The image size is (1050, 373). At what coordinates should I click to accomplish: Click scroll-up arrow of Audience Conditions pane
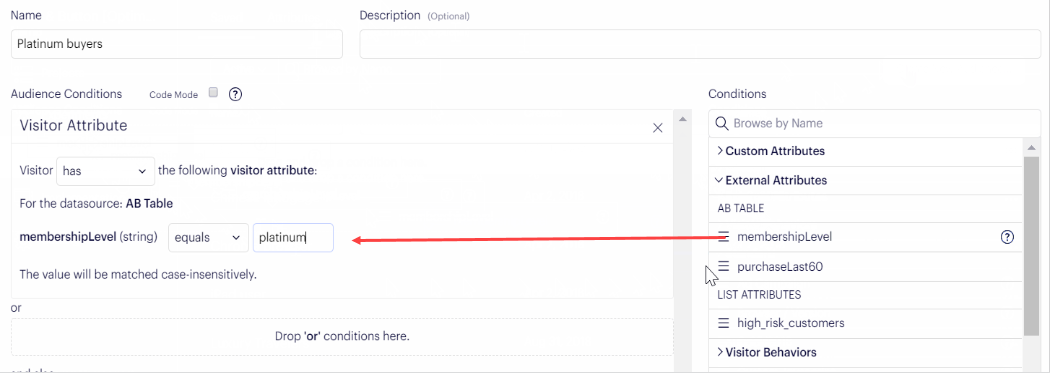click(682, 119)
